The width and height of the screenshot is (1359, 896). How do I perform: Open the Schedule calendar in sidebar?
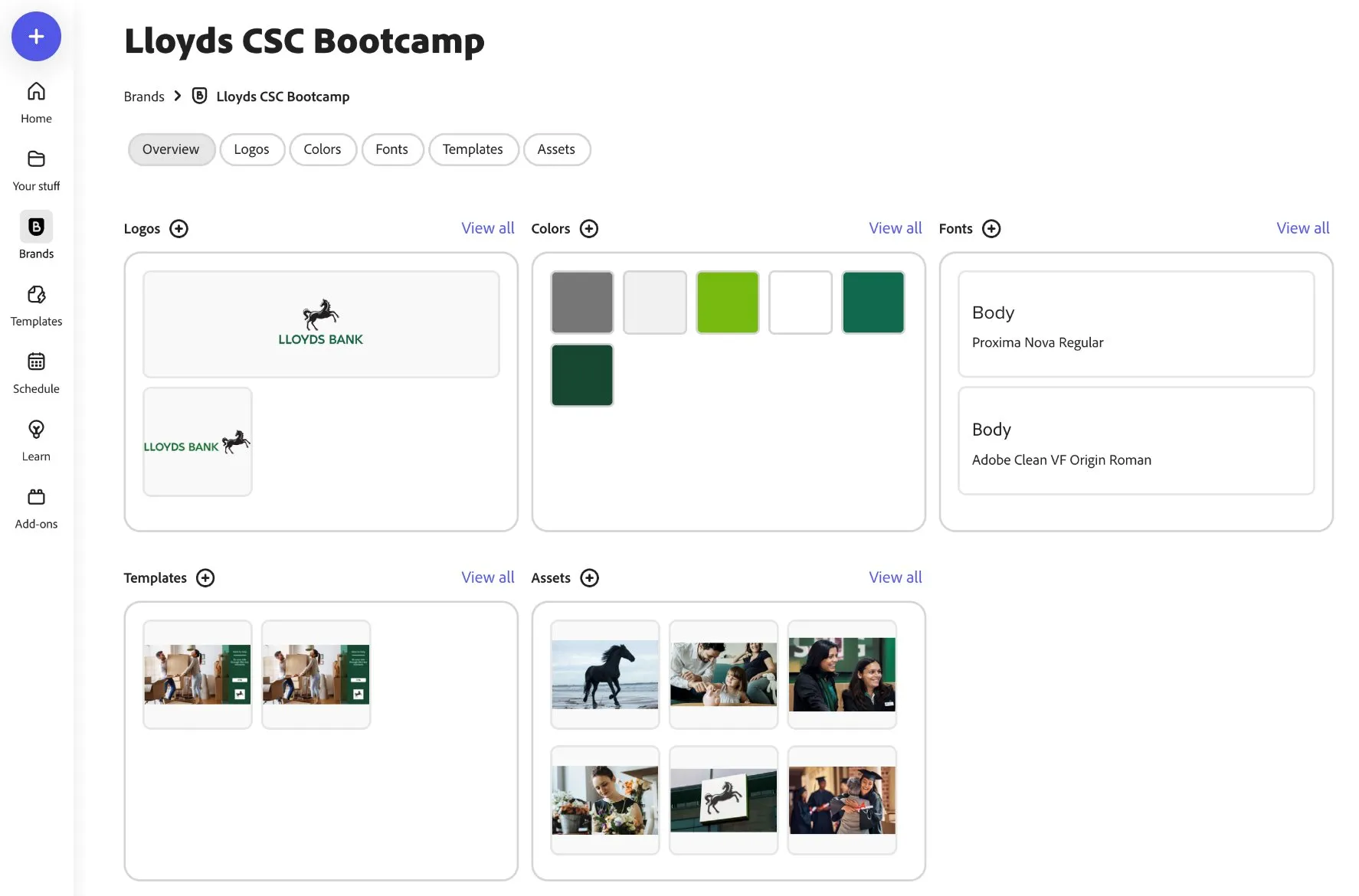36,372
